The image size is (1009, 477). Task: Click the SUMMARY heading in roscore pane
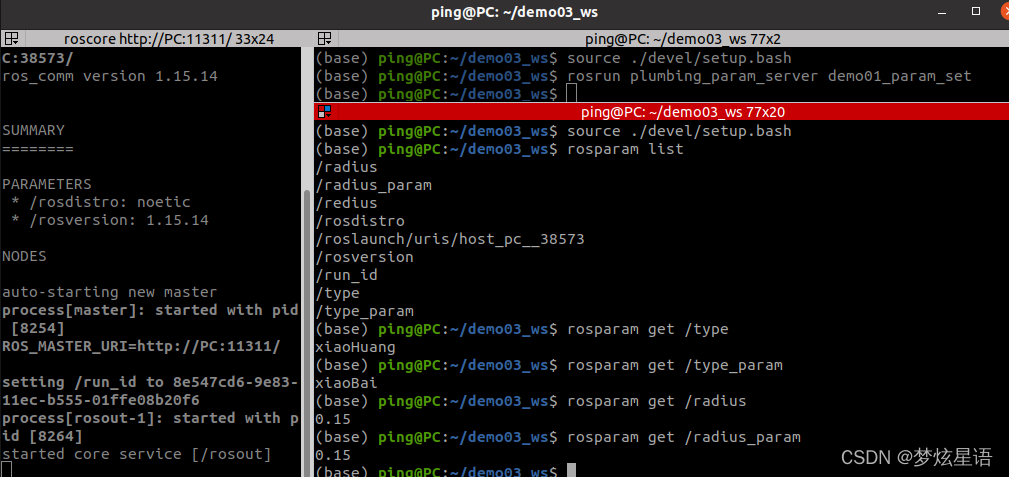(x=33, y=131)
